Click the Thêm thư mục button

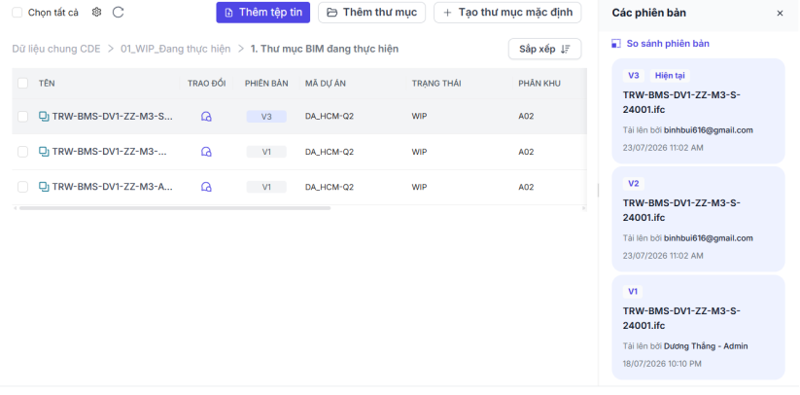point(372,12)
